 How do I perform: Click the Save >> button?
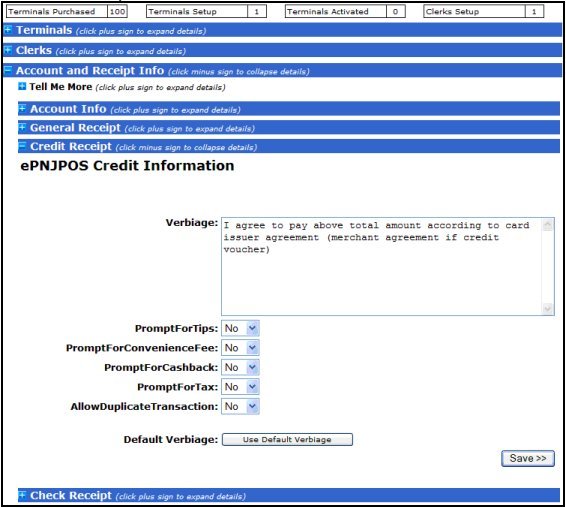528,458
